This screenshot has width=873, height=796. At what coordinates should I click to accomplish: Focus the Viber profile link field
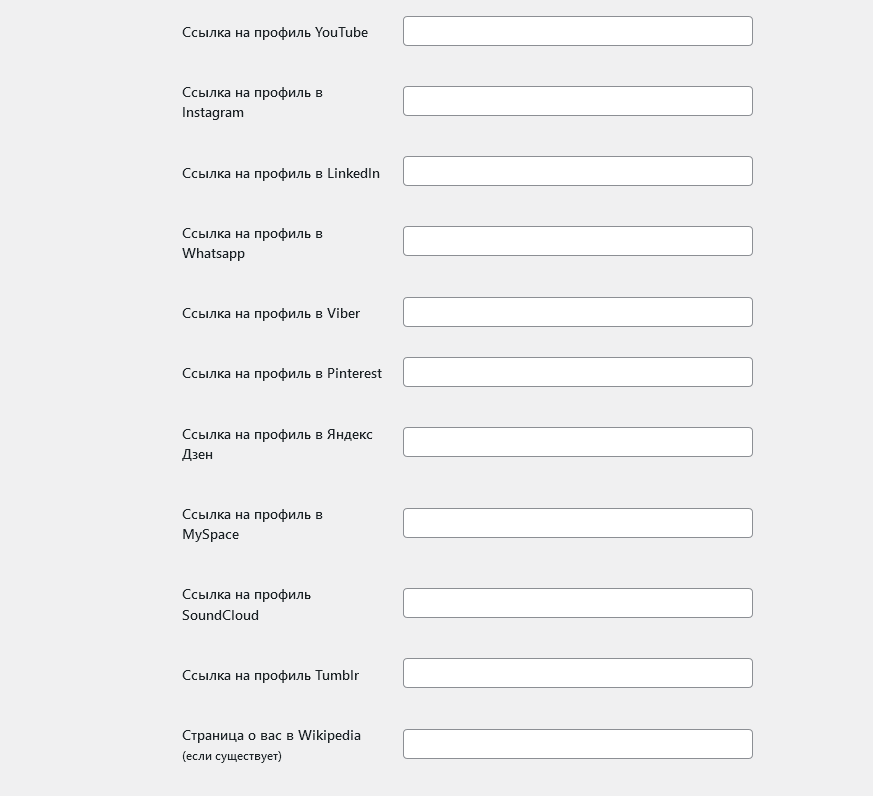pos(578,312)
